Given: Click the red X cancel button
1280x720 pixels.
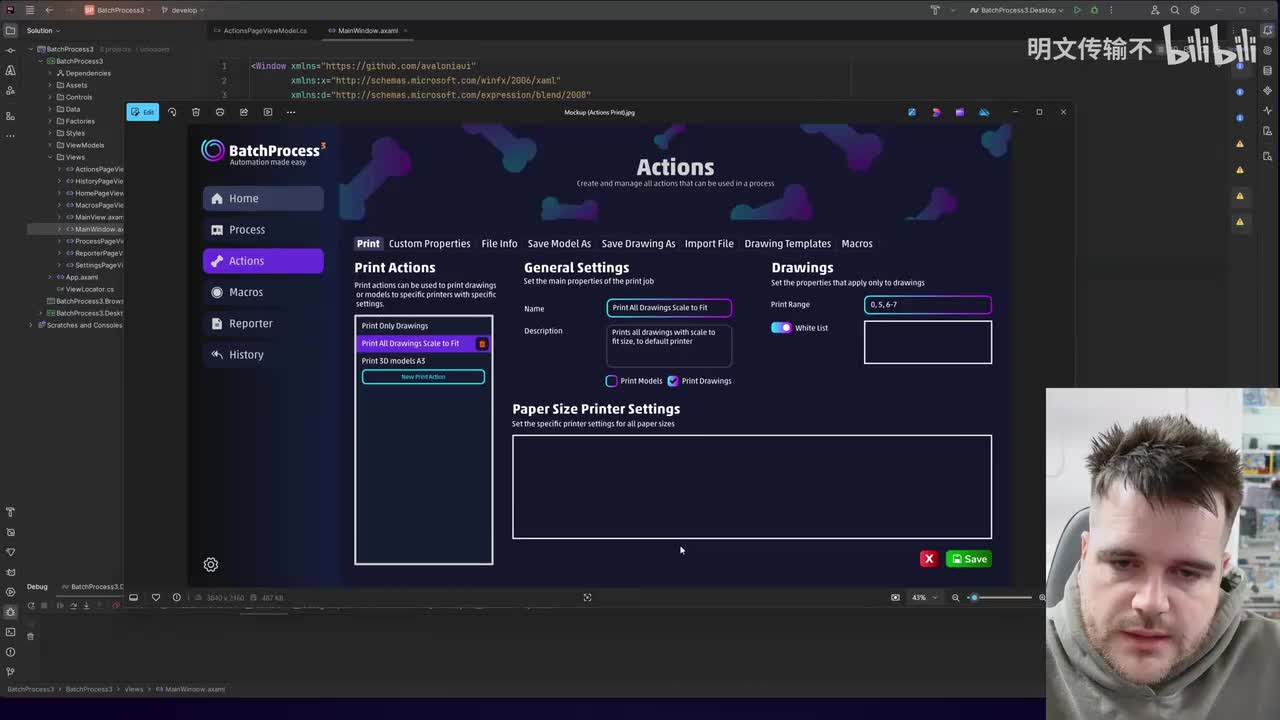Looking at the screenshot, I should 929,559.
